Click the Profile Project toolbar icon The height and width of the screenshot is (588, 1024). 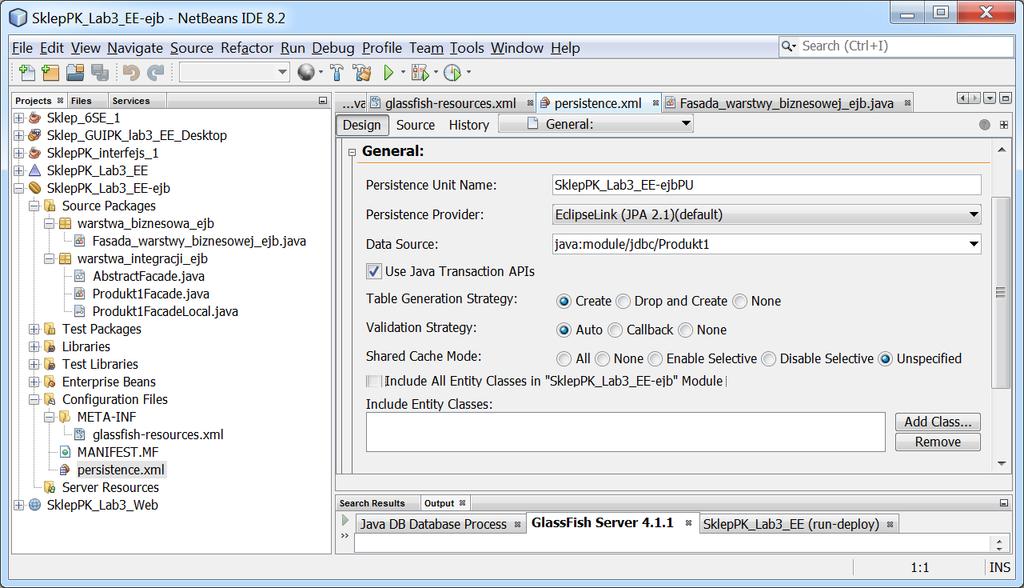(452, 73)
